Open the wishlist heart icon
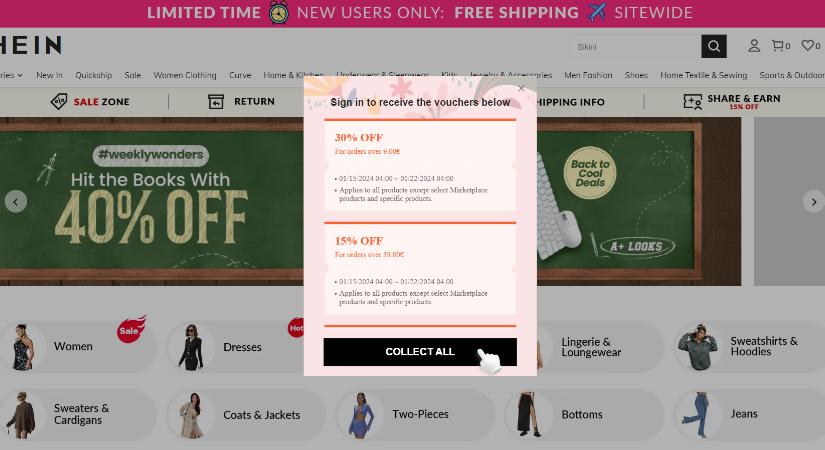The image size is (825, 450). [807, 45]
